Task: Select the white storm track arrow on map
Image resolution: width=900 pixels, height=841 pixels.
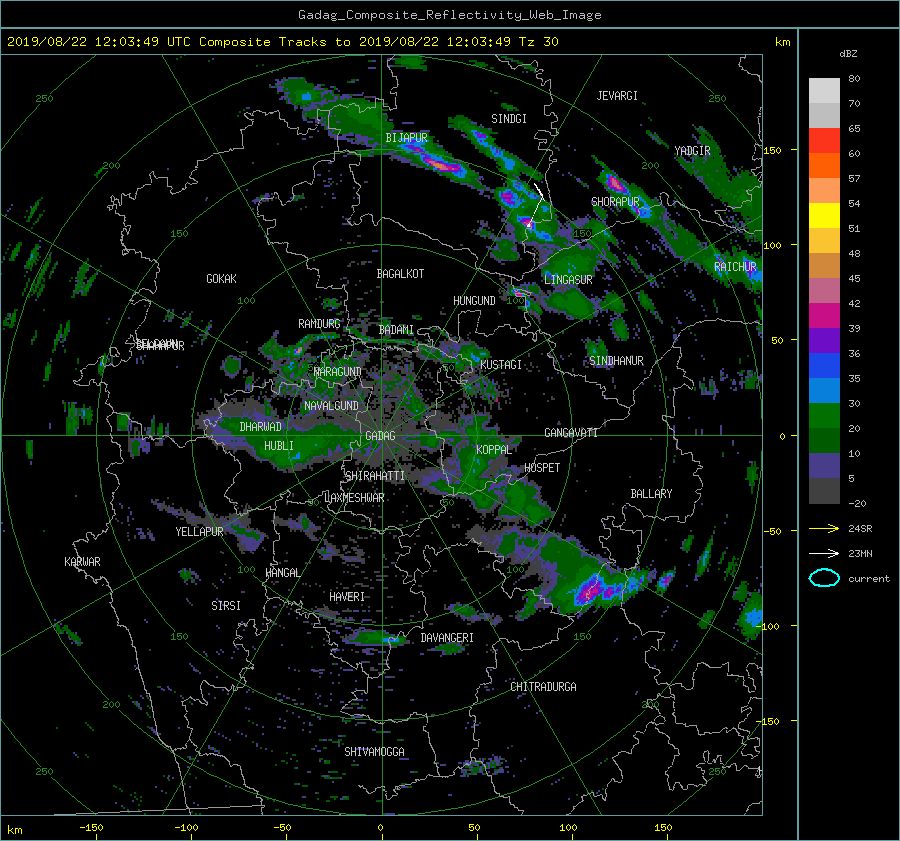Action: tap(536, 204)
